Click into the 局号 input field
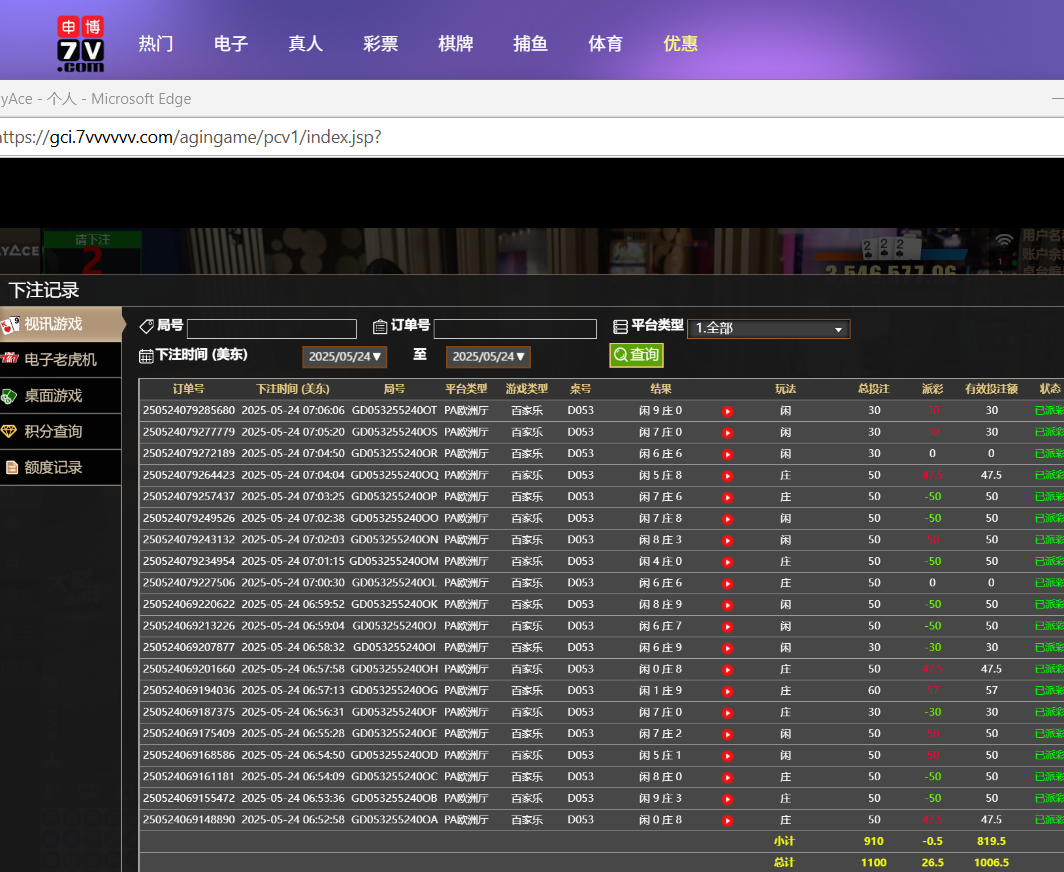Image resolution: width=1064 pixels, height=872 pixels. point(271,329)
